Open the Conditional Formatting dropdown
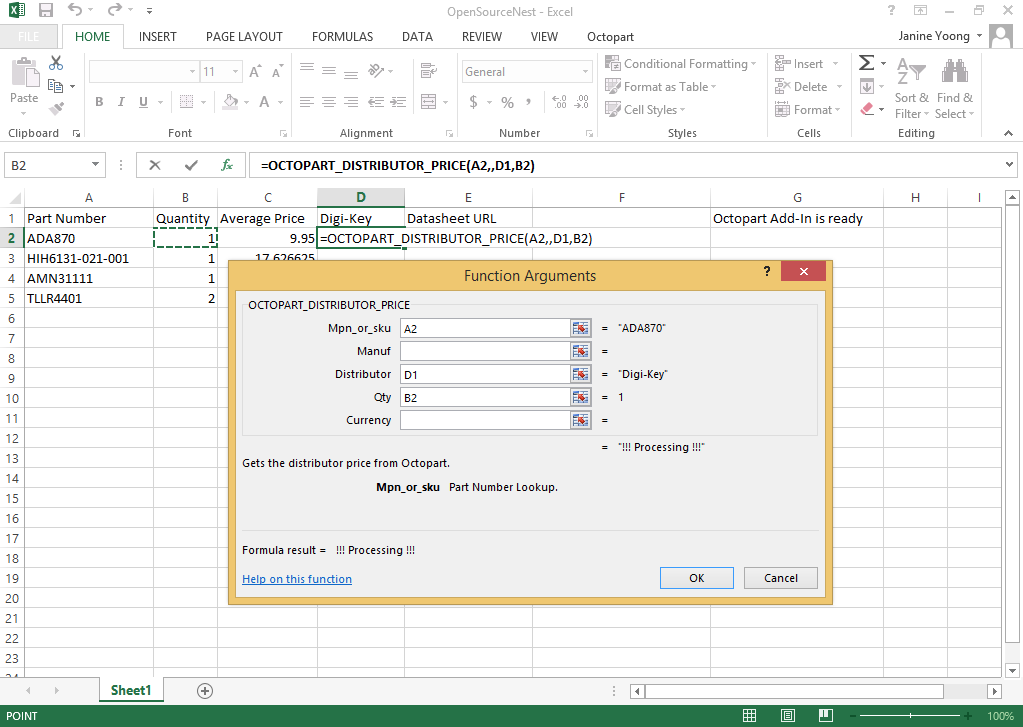The image size is (1023, 727). click(x=684, y=64)
